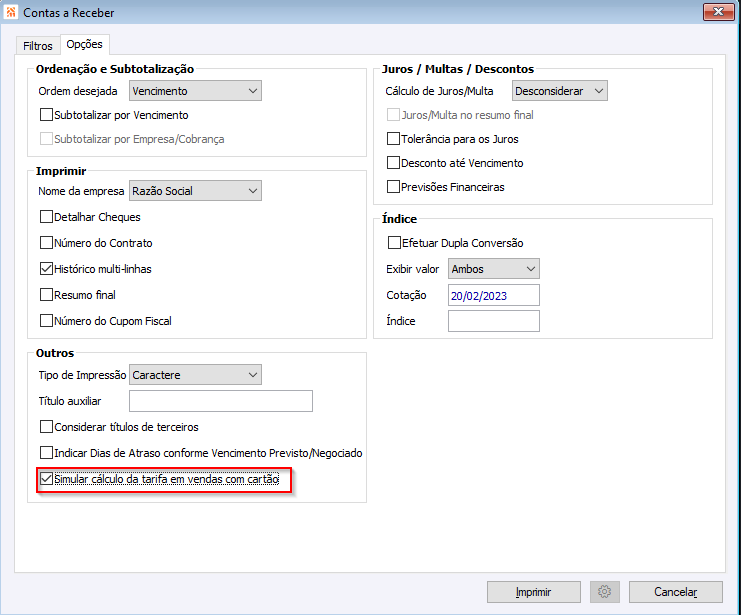This screenshot has height=615, width=741.
Task: Expand the Nome da empresa dropdown
Action: 195,191
